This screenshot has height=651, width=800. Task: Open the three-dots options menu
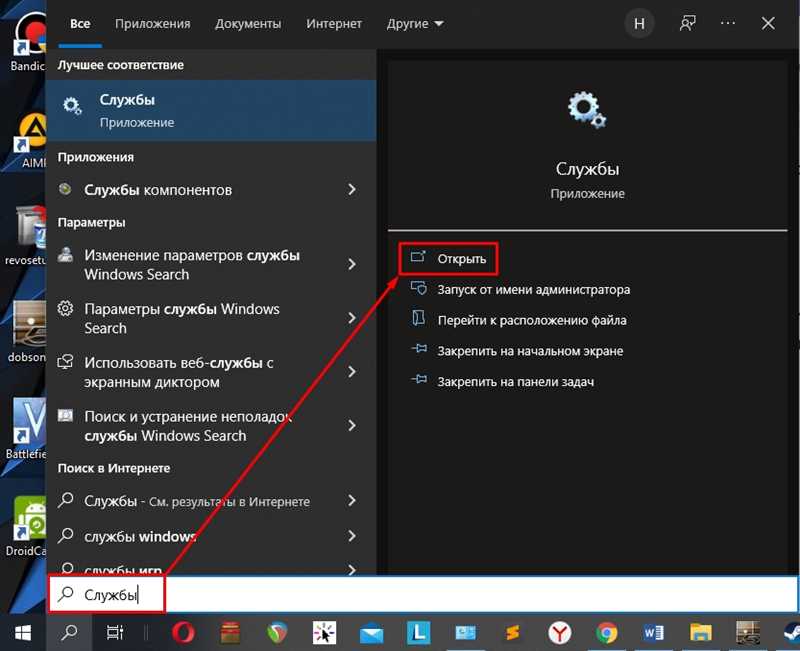pyautogui.click(x=728, y=23)
